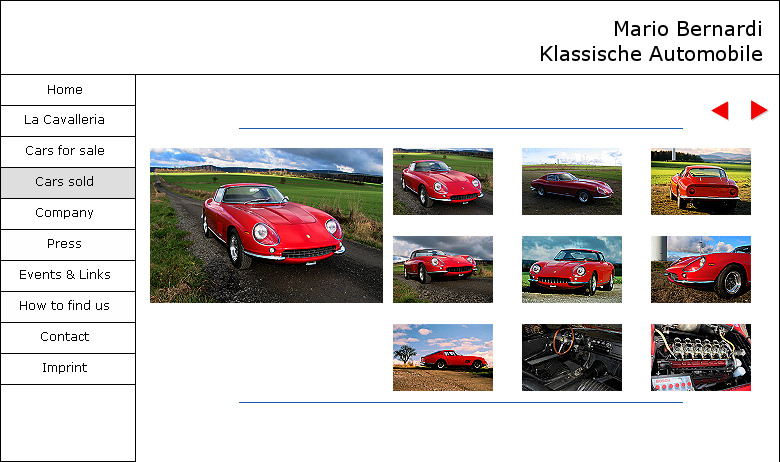Click Mario Bernardi Klassische Automobile title
The image size is (780, 462).
tap(651, 41)
